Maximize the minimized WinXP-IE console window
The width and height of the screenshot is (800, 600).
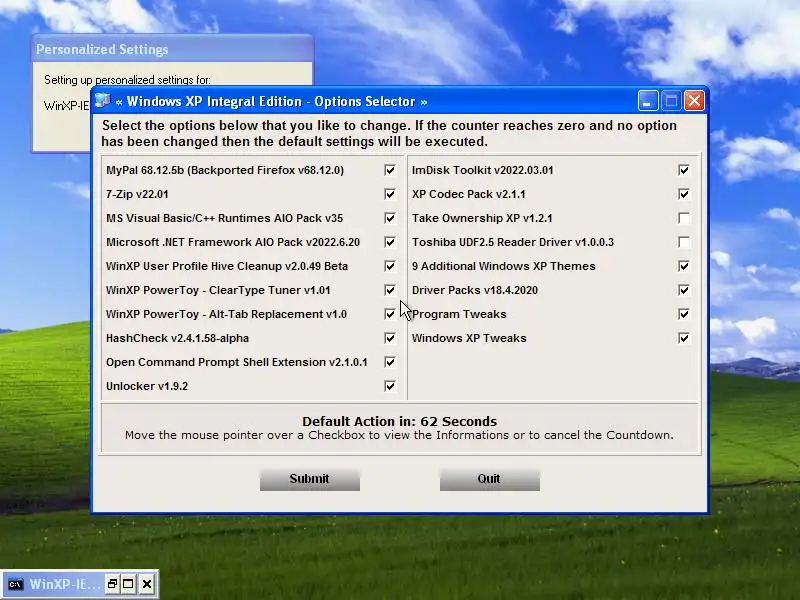pos(129,584)
